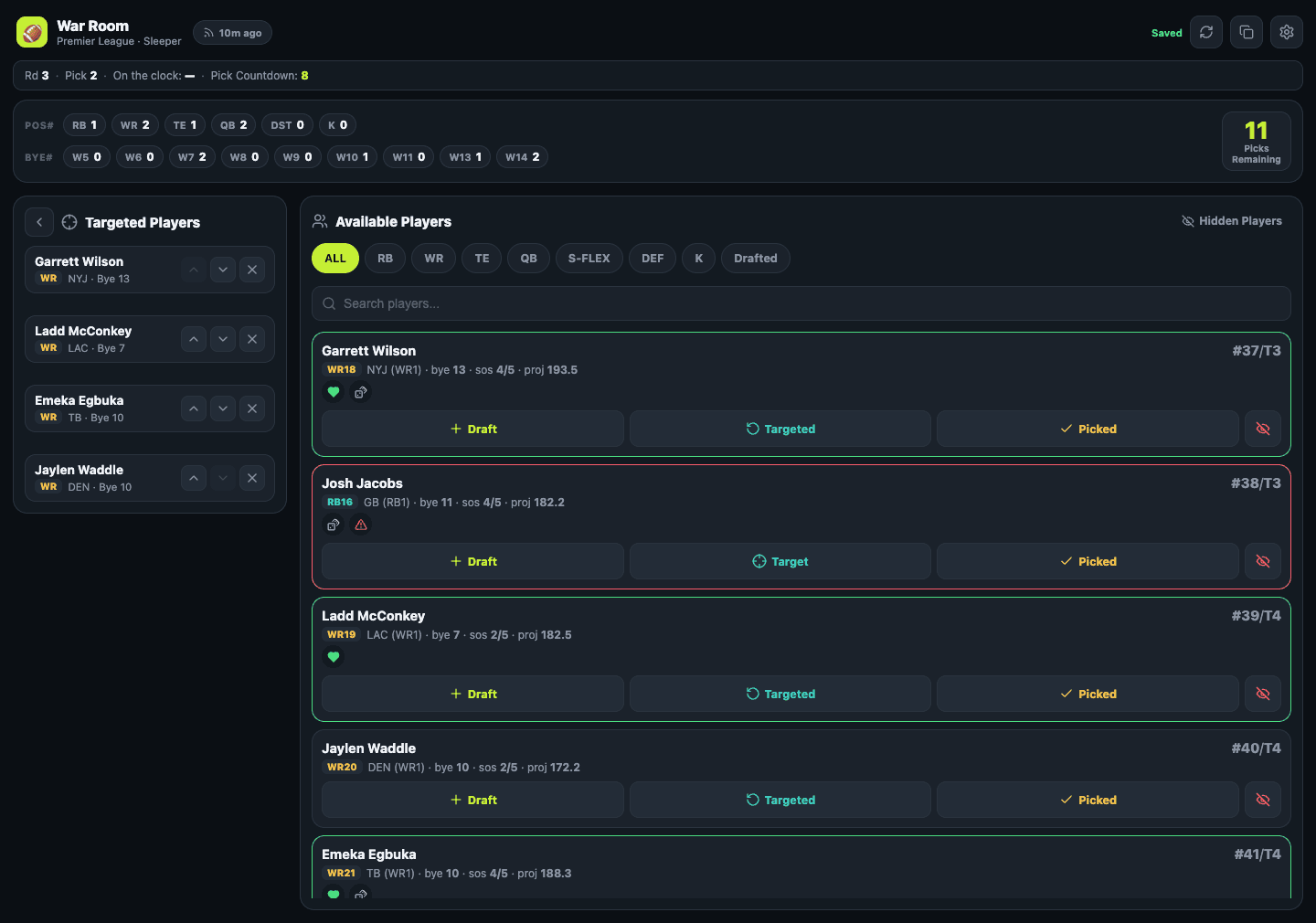Viewport: 1316px width, 923px height.
Task: Move Jaylen Waddle up in targeted list
Action: point(194,478)
